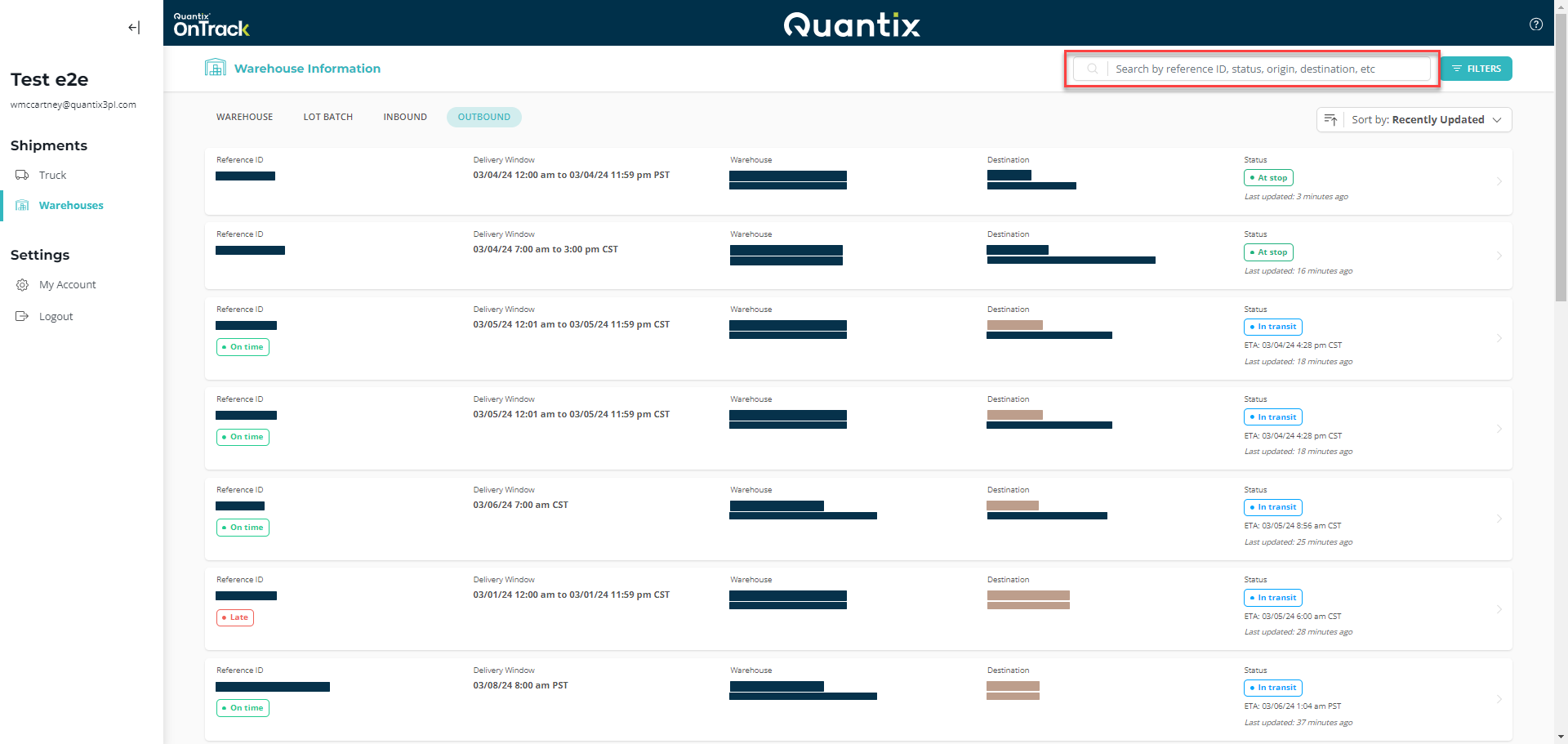The width and height of the screenshot is (1568, 744).
Task: Click the Logout icon
Action: point(22,316)
